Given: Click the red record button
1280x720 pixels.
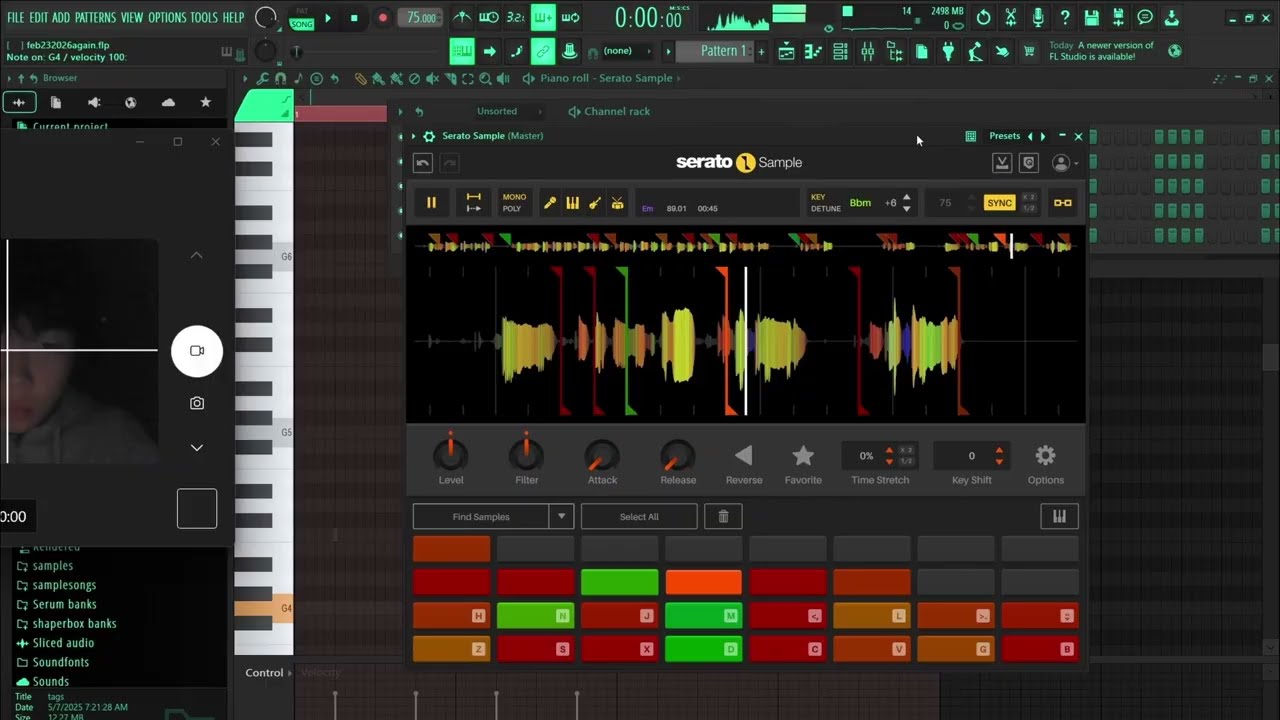Looking at the screenshot, I should (382, 18).
